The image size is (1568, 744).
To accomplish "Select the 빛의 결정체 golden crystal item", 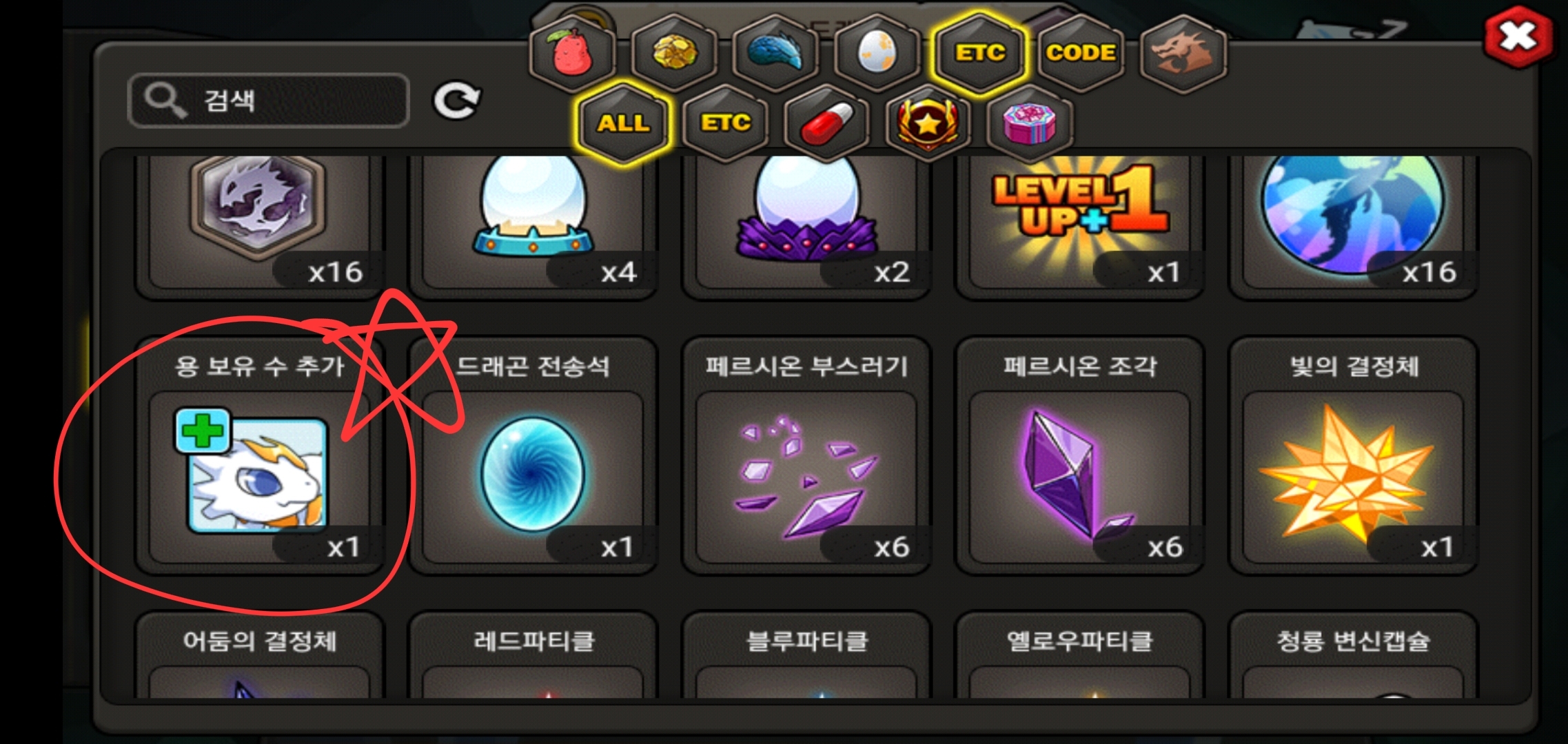I will pyautogui.click(x=1353, y=456).
